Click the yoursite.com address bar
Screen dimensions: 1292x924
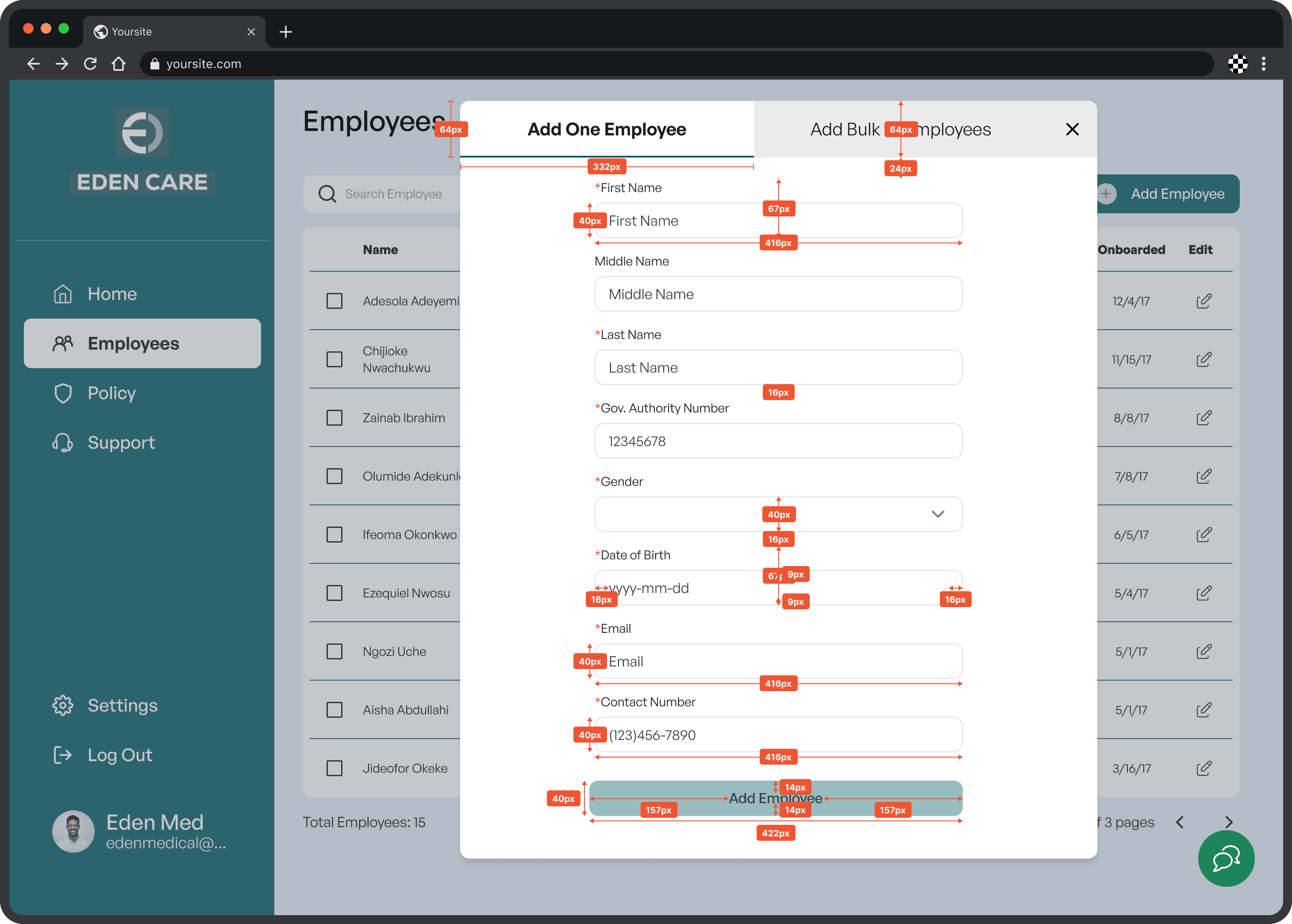[x=677, y=64]
